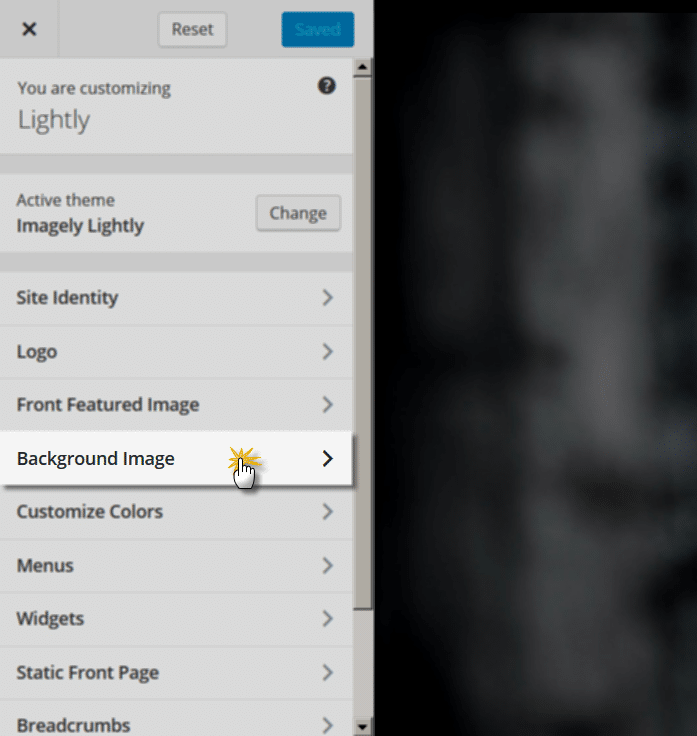Click the Static Front Page chevron
The width and height of the screenshot is (697, 736).
click(x=328, y=673)
